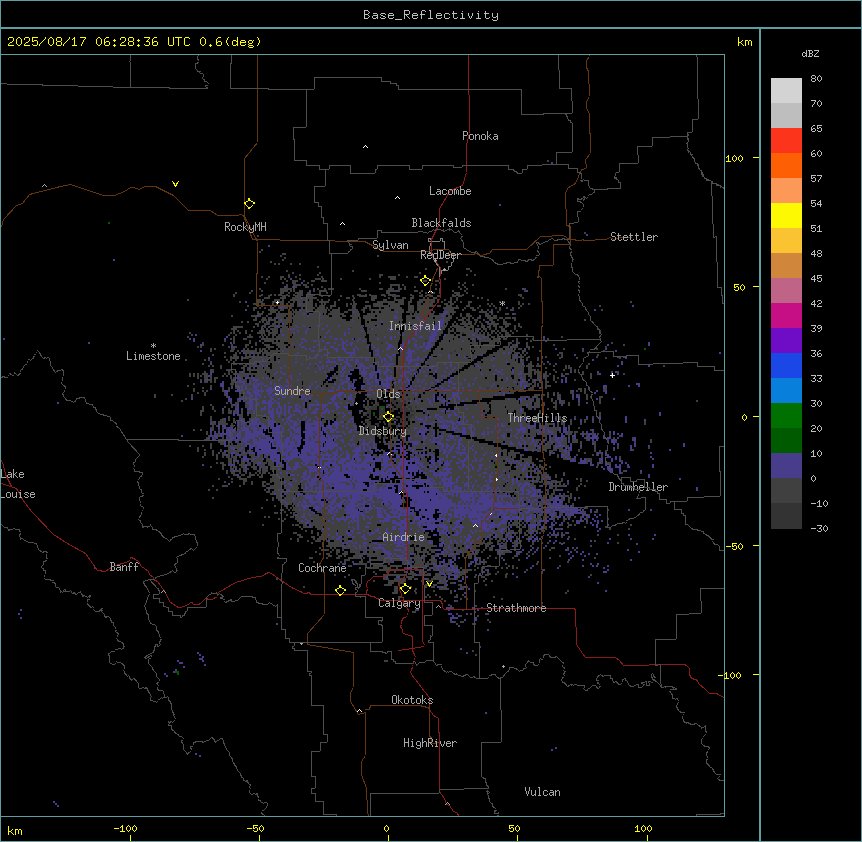Select the pink 45-42 dBZ legend swatch
Viewport: 862px width, 842px height.
coord(786,291)
